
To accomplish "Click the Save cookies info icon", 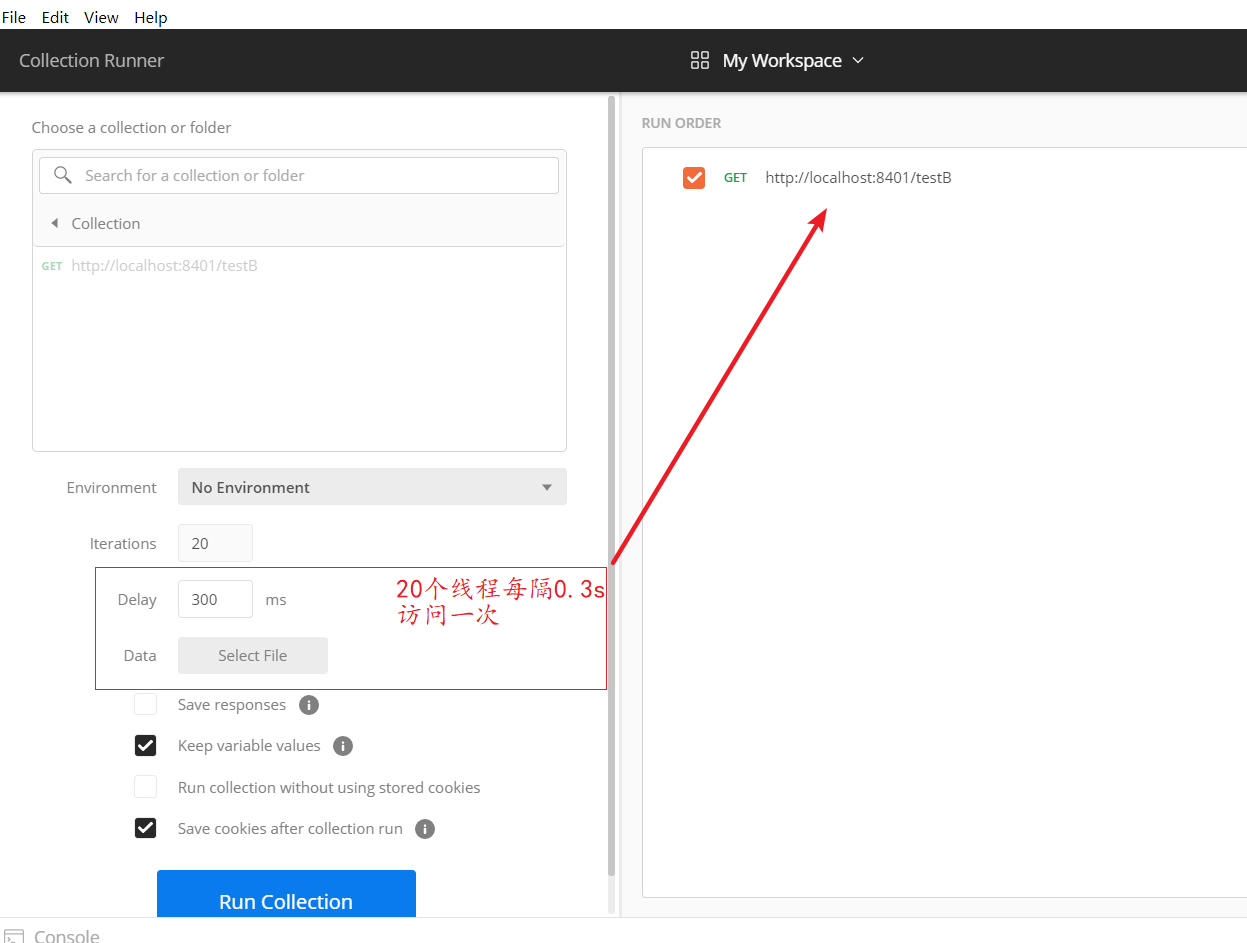I will pyautogui.click(x=425, y=829).
